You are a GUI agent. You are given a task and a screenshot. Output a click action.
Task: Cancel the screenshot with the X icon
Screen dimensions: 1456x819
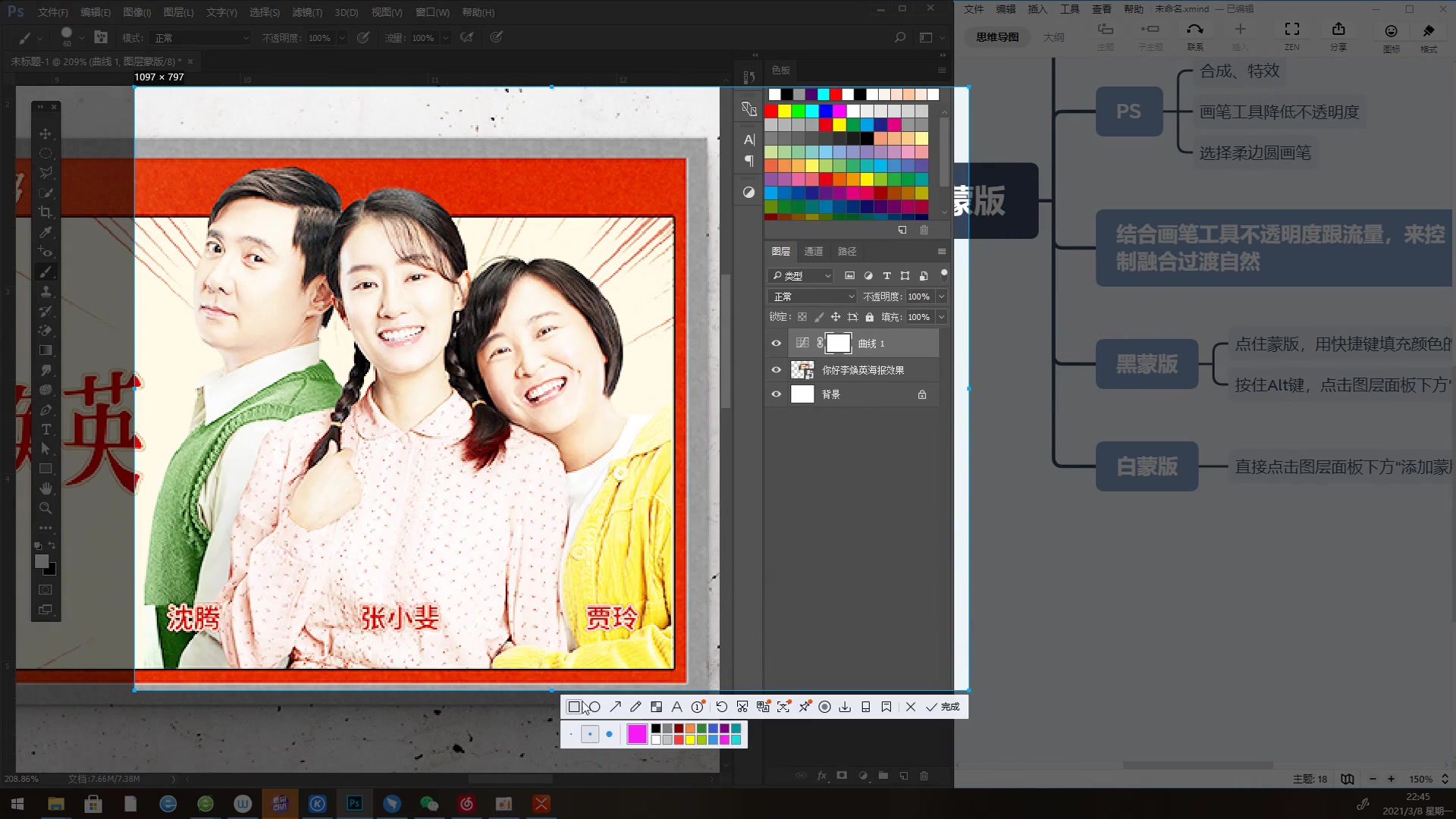(x=911, y=707)
